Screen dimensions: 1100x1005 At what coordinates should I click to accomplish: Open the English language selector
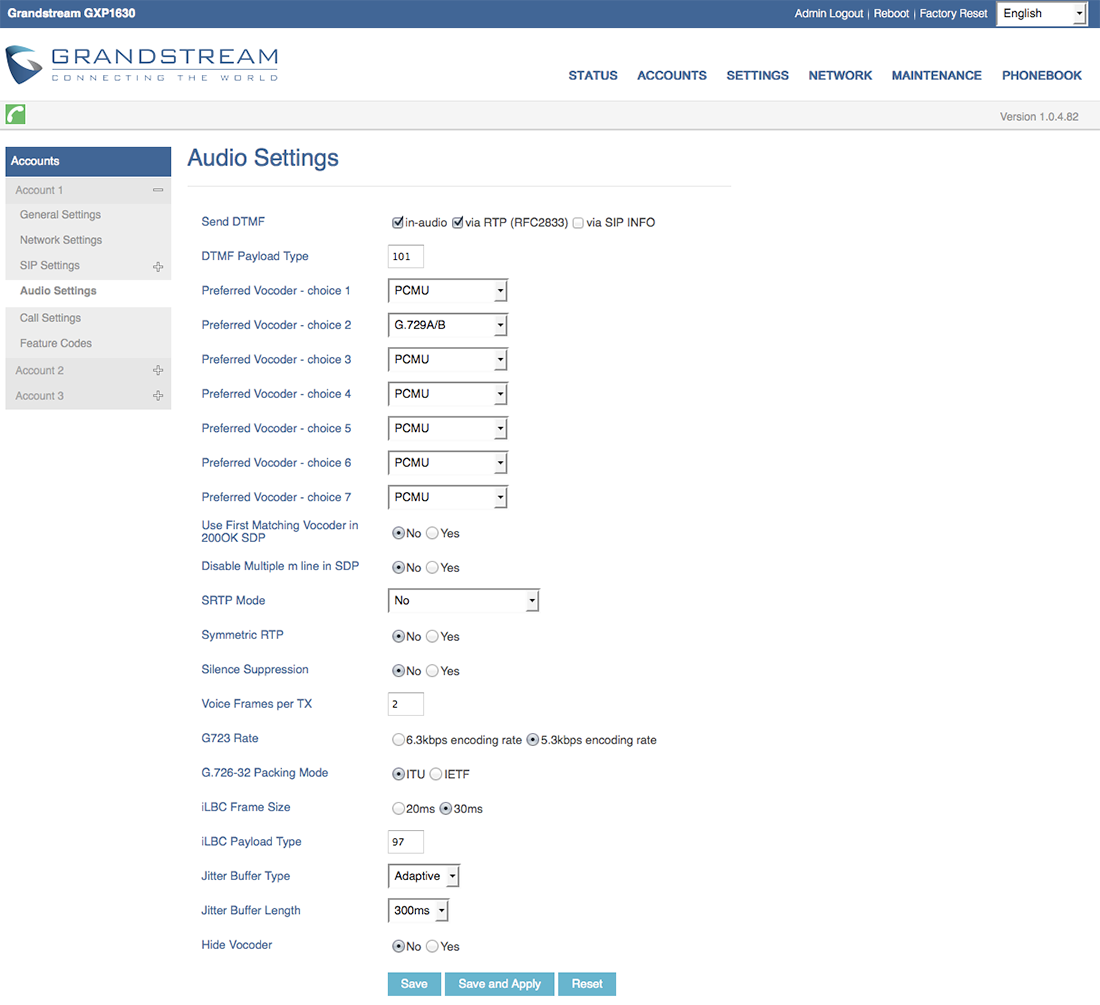click(x=1042, y=13)
